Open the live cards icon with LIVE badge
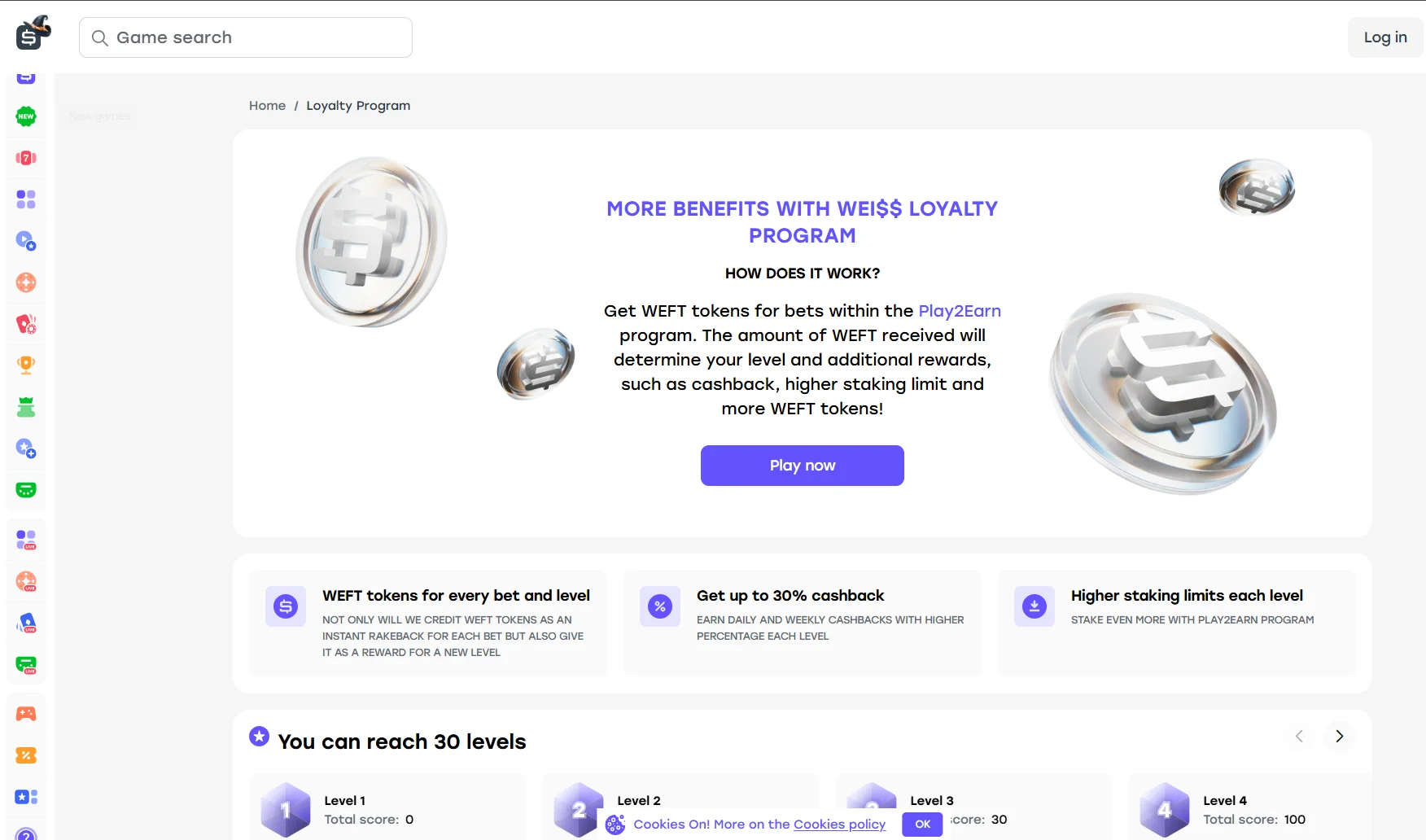Screen dimensions: 1426x840 coord(26,623)
